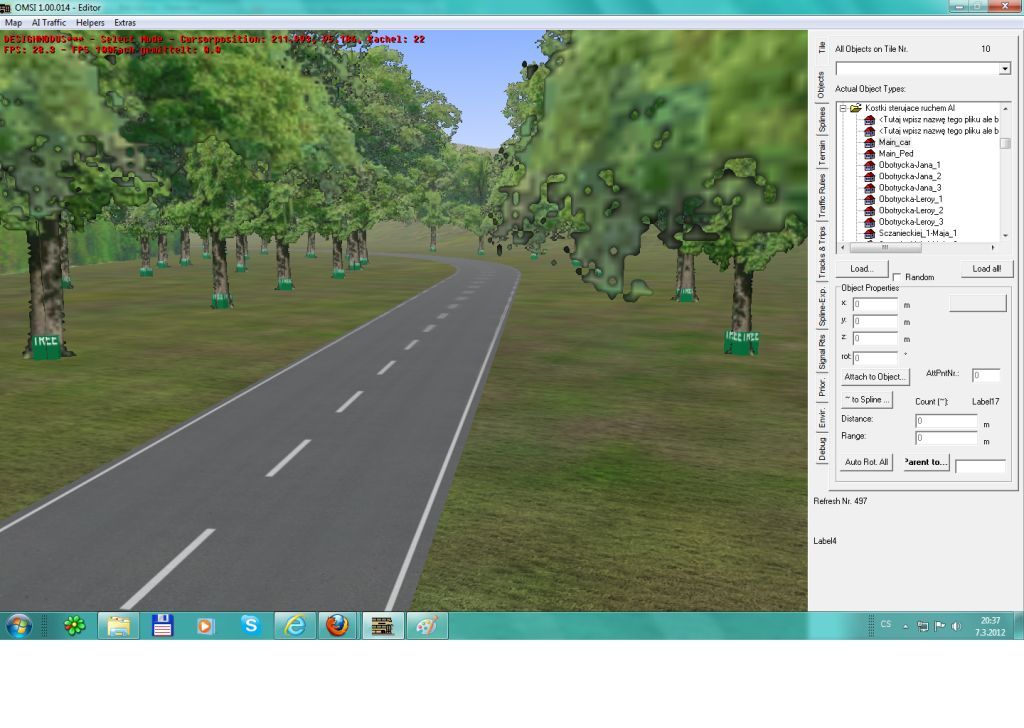The height and width of the screenshot is (728, 1024).
Task: Switch to the Splines tab
Action: 822,121
